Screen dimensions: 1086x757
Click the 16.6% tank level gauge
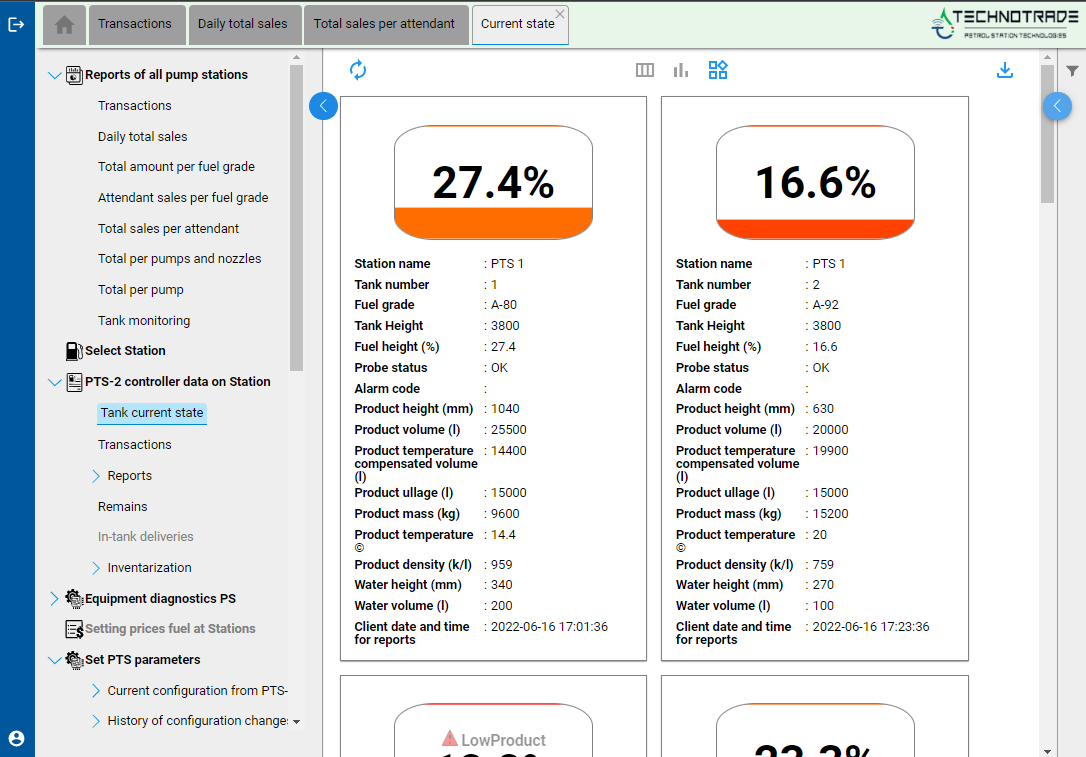pyautogui.click(x=815, y=182)
